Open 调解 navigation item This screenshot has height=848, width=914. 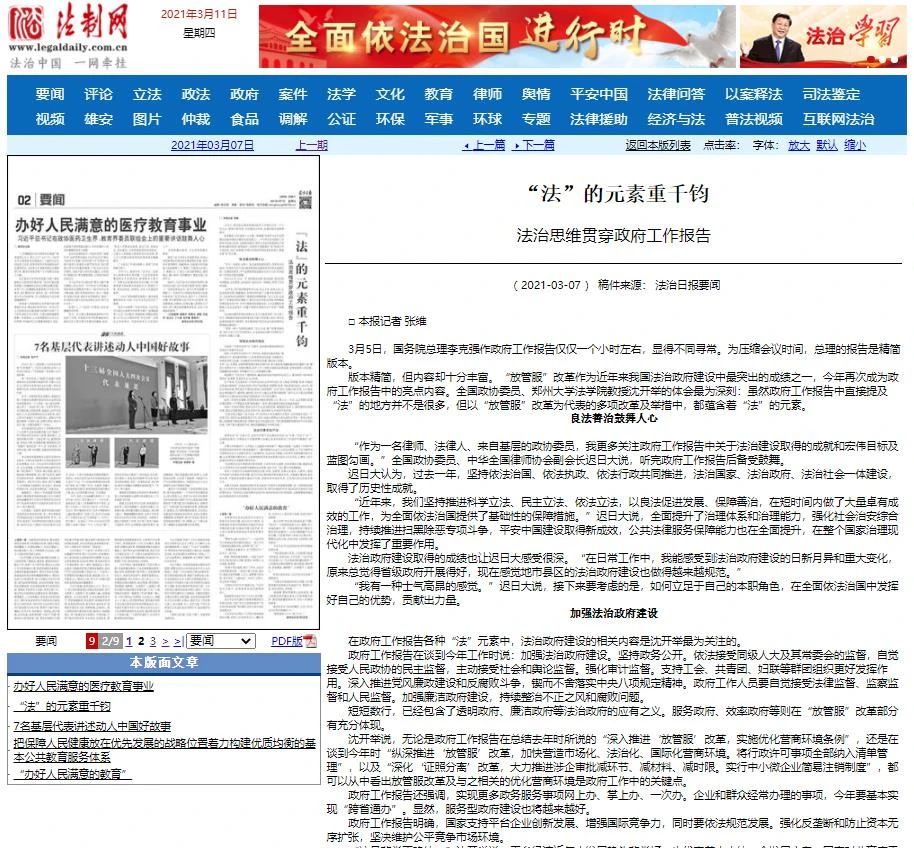tap(293, 119)
